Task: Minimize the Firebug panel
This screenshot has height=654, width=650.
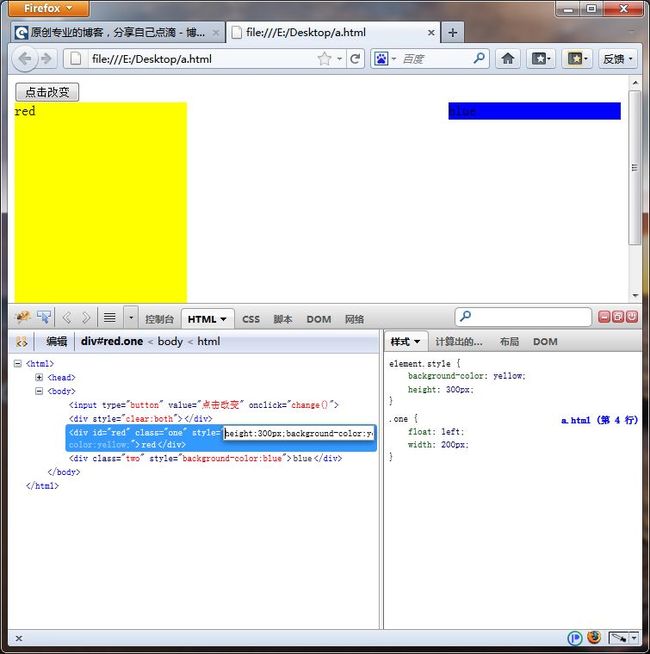Action: click(x=604, y=317)
